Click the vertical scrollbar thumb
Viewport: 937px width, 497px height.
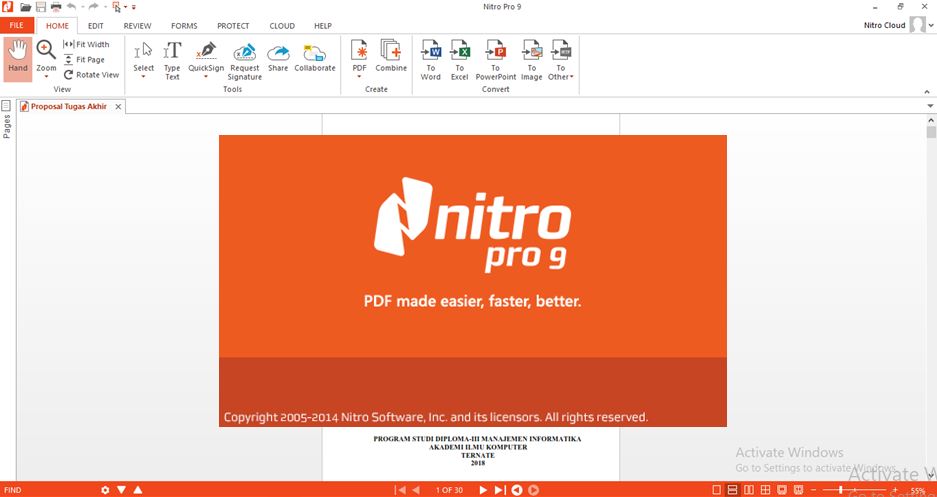pyautogui.click(x=932, y=132)
